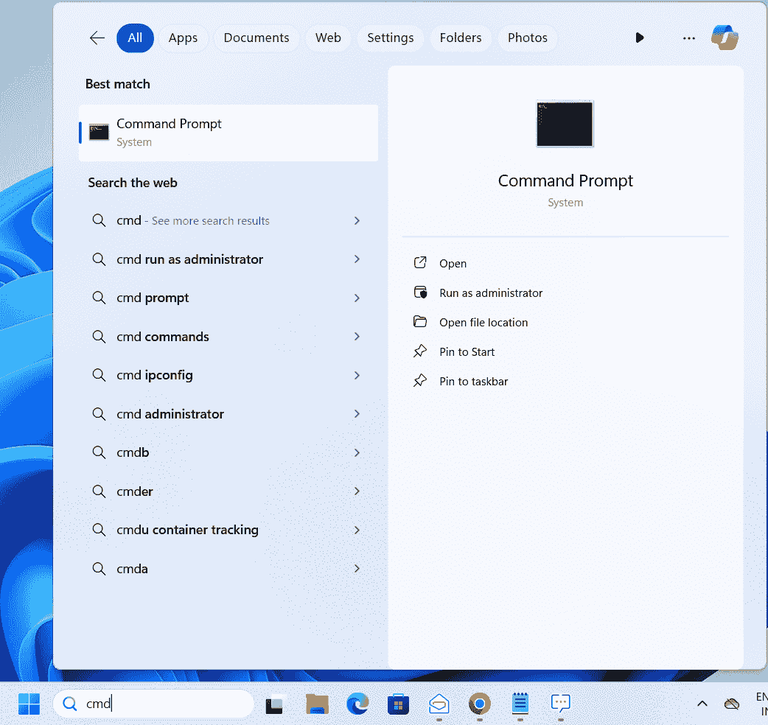Open File Explorer from the taskbar
The width and height of the screenshot is (768, 725).
[x=317, y=704]
